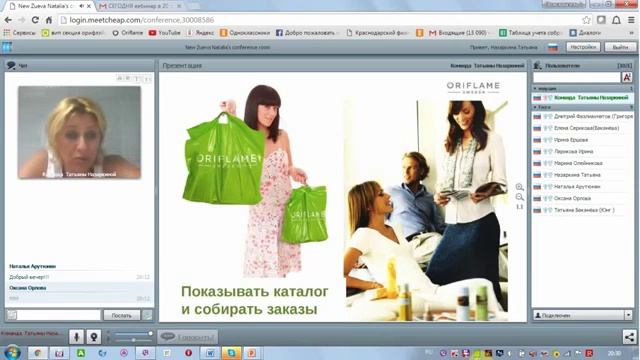The image size is (640, 360).
Task: Open Word from the taskbar
Action: [210, 353]
